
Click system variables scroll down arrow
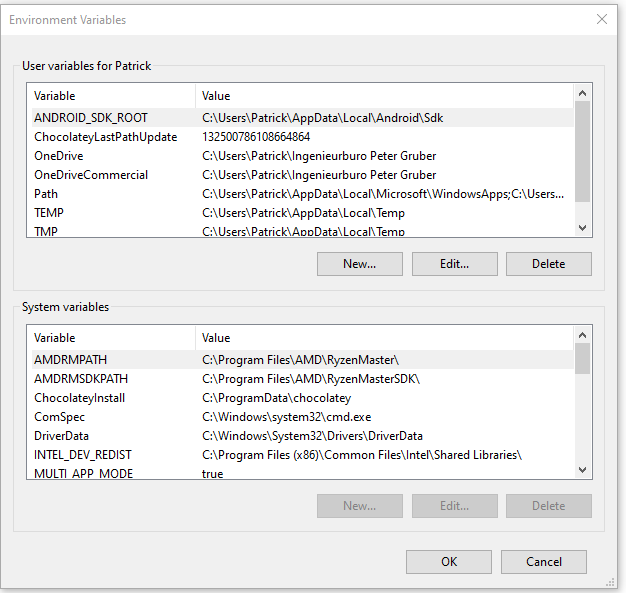(x=582, y=470)
